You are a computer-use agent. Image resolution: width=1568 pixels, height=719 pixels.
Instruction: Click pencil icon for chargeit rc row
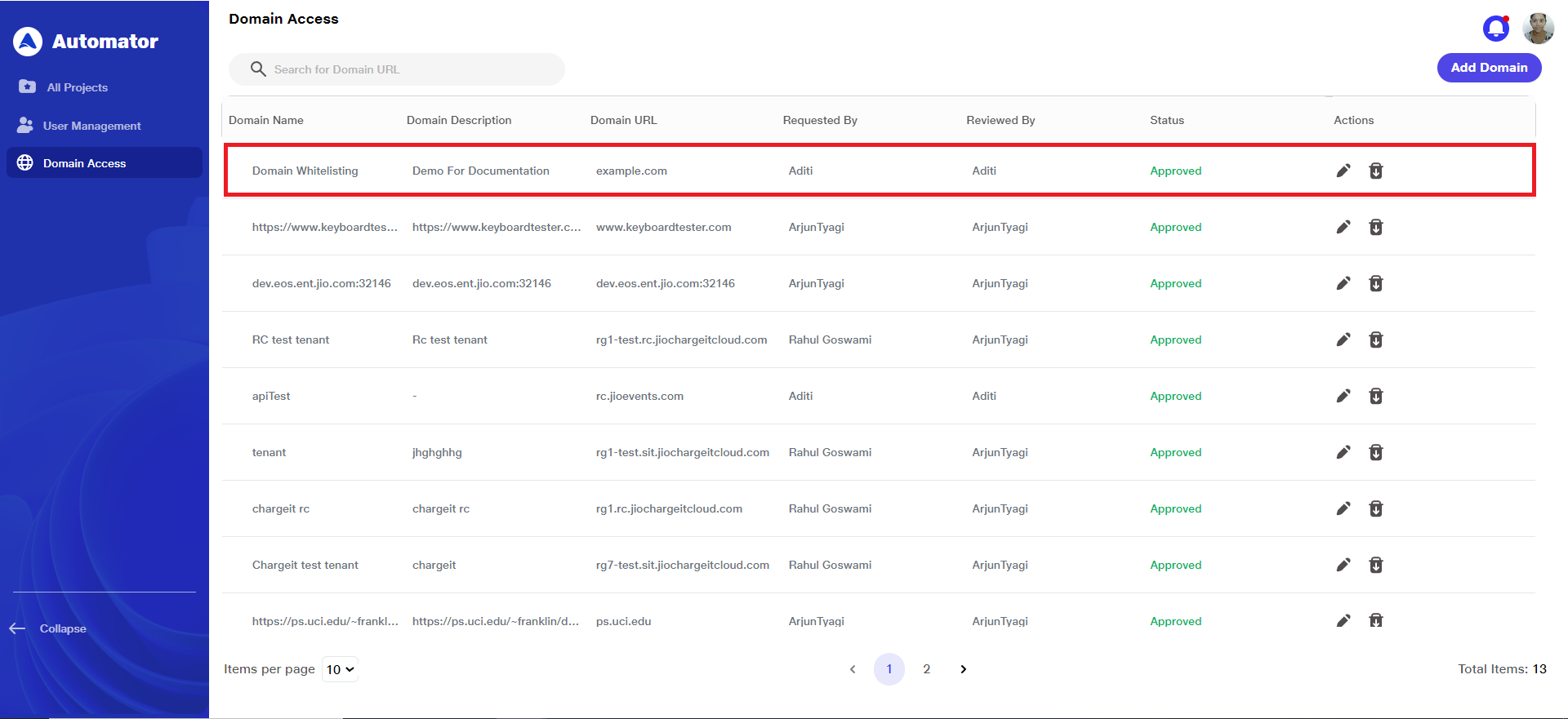1343,508
